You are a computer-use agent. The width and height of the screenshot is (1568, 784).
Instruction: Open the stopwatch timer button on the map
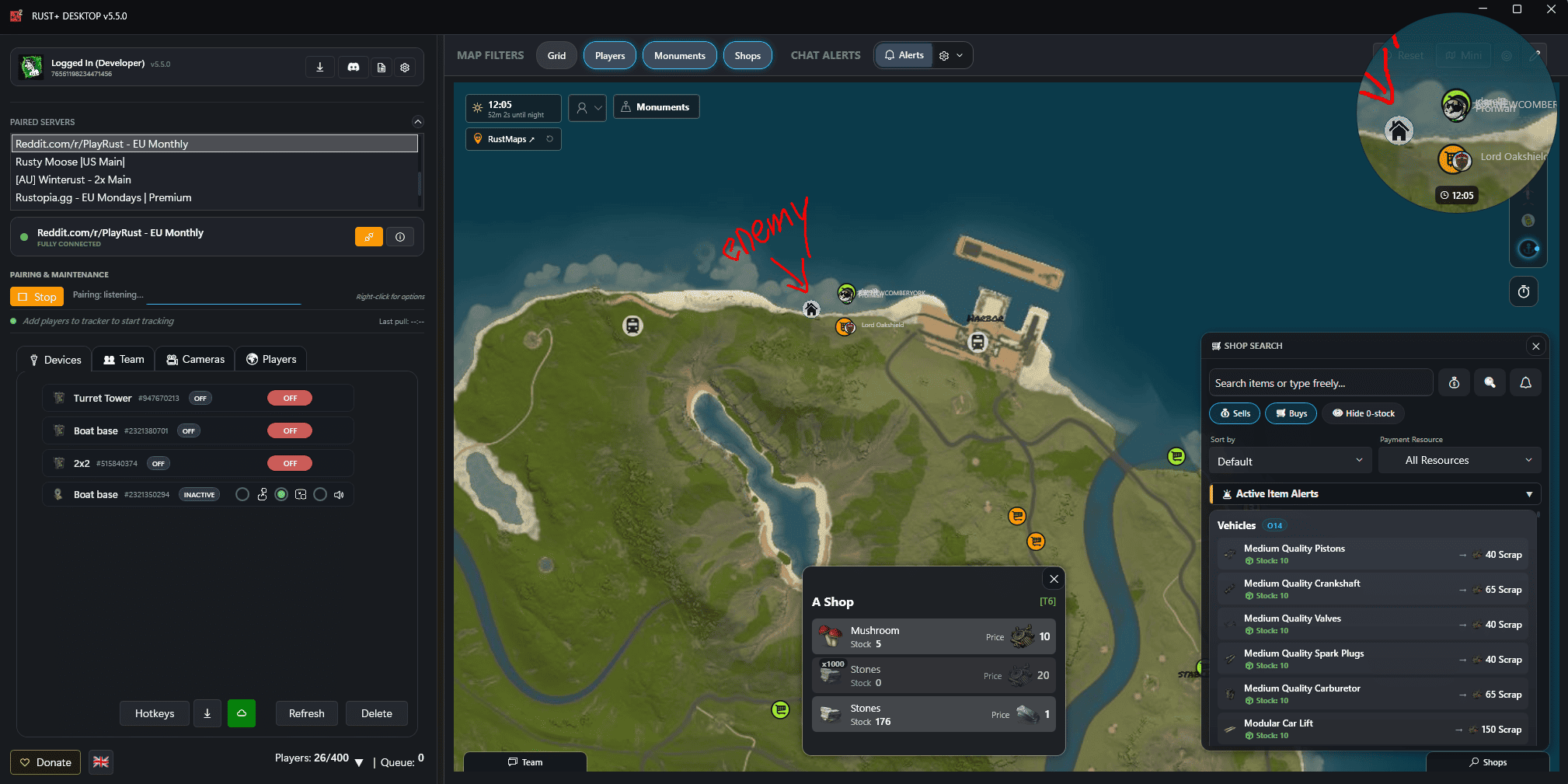point(1524,291)
